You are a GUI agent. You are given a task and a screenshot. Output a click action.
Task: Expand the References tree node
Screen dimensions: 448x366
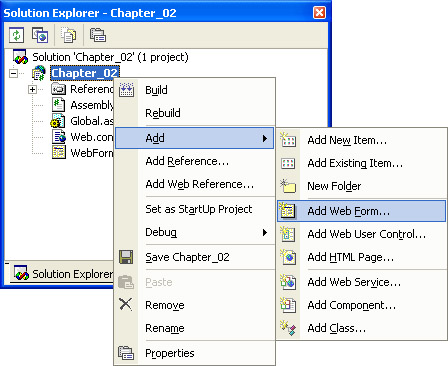(x=32, y=89)
